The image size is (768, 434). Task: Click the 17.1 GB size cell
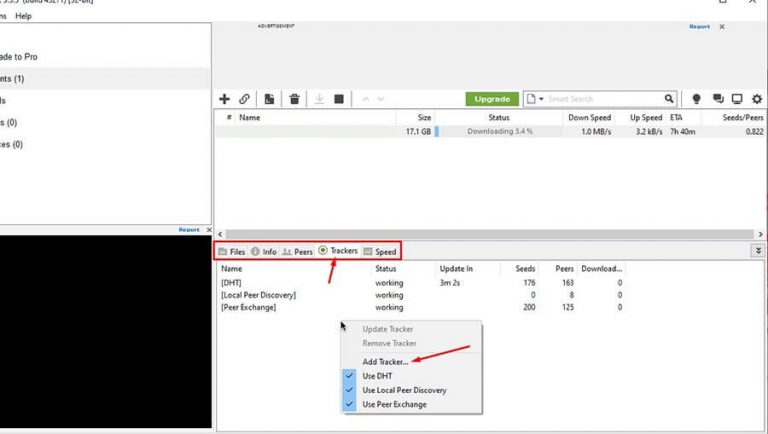point(418,131)
